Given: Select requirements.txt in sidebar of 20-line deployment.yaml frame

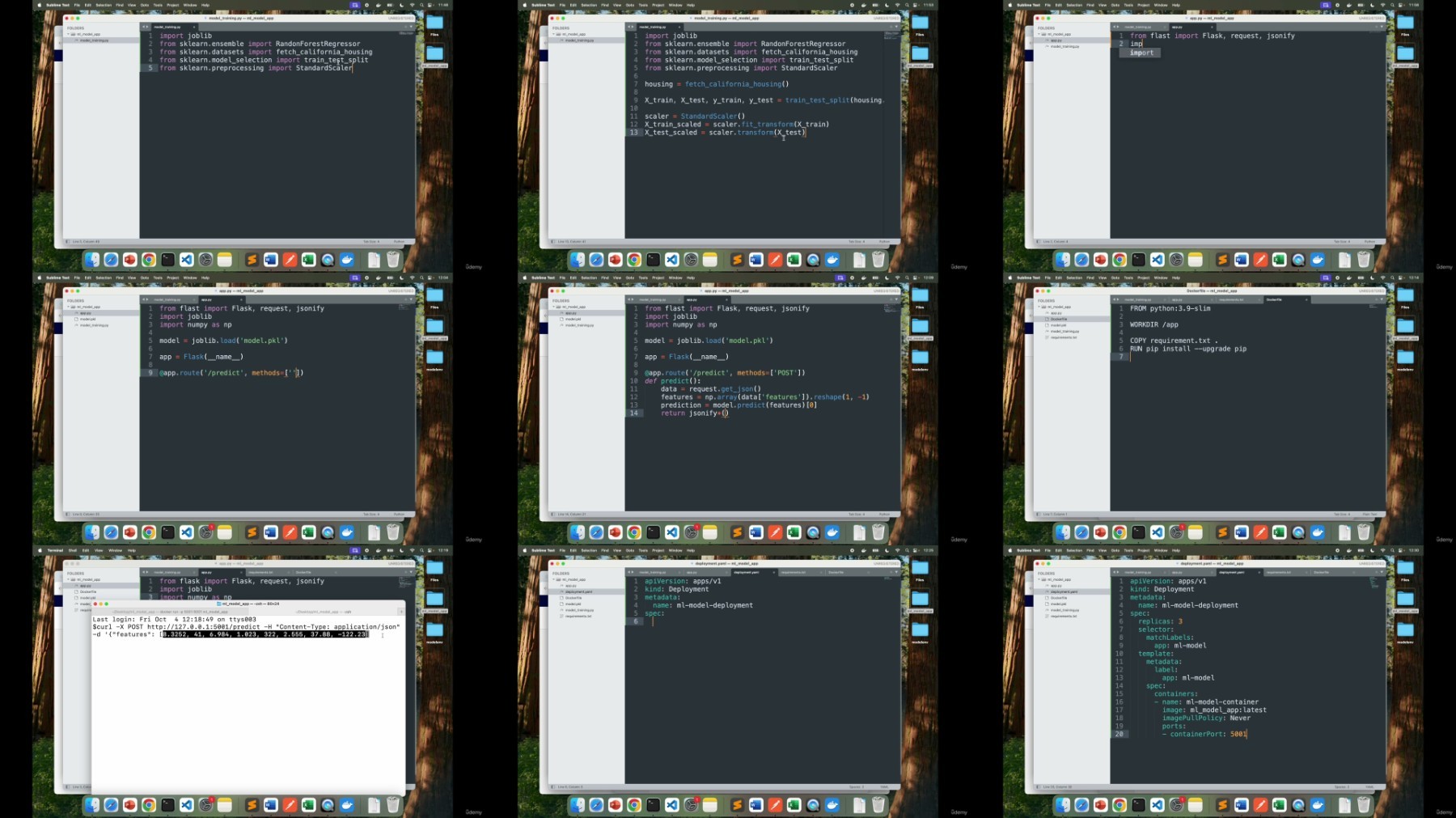Looking at the screenshot, I should 1064,616.
